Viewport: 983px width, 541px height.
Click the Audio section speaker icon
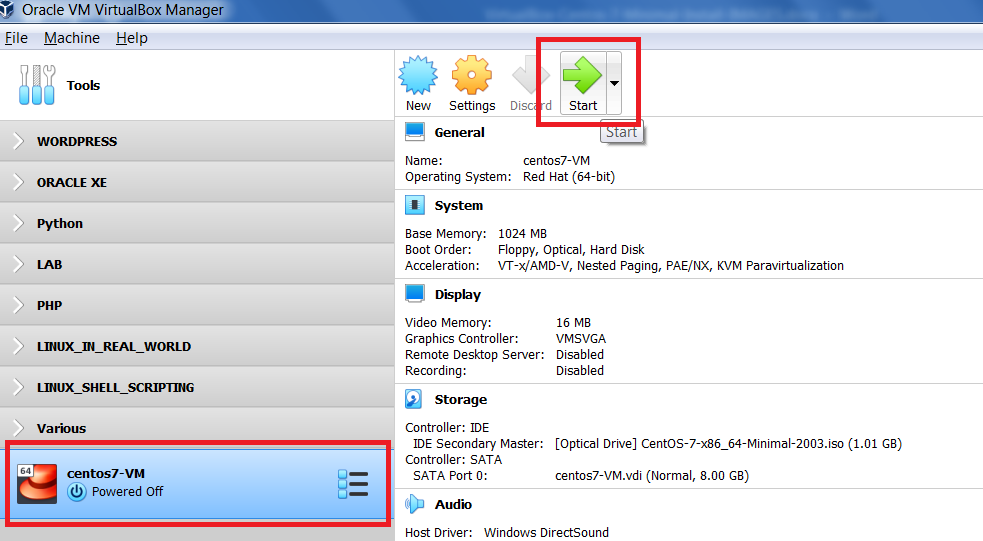coord(415,504)
